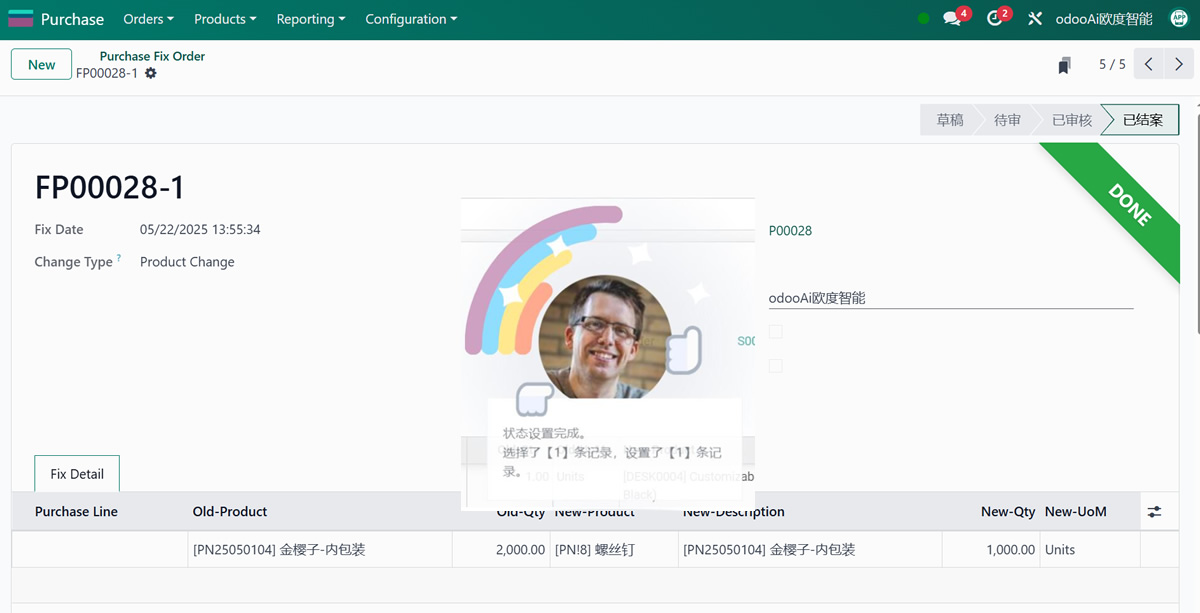The width and height of the screenshot is (1200, 613).
Task: Open the optional columns adjust icon
Action: [1155, 512]
